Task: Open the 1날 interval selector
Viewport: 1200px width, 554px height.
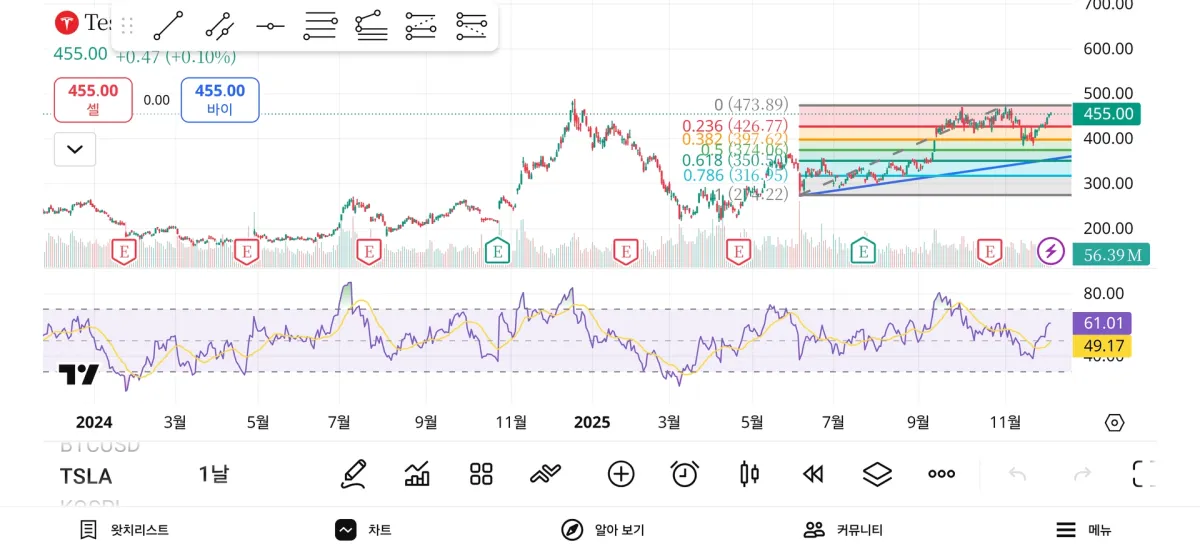Action: point(213,475)
